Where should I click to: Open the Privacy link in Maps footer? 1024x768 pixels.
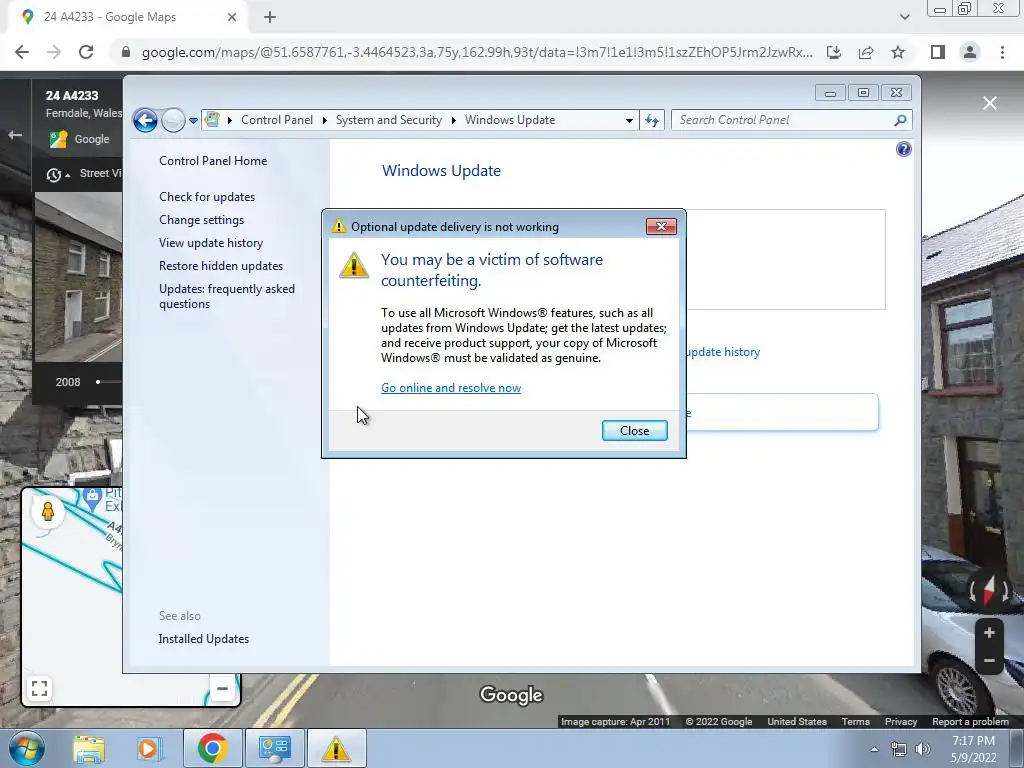[901, 722]
